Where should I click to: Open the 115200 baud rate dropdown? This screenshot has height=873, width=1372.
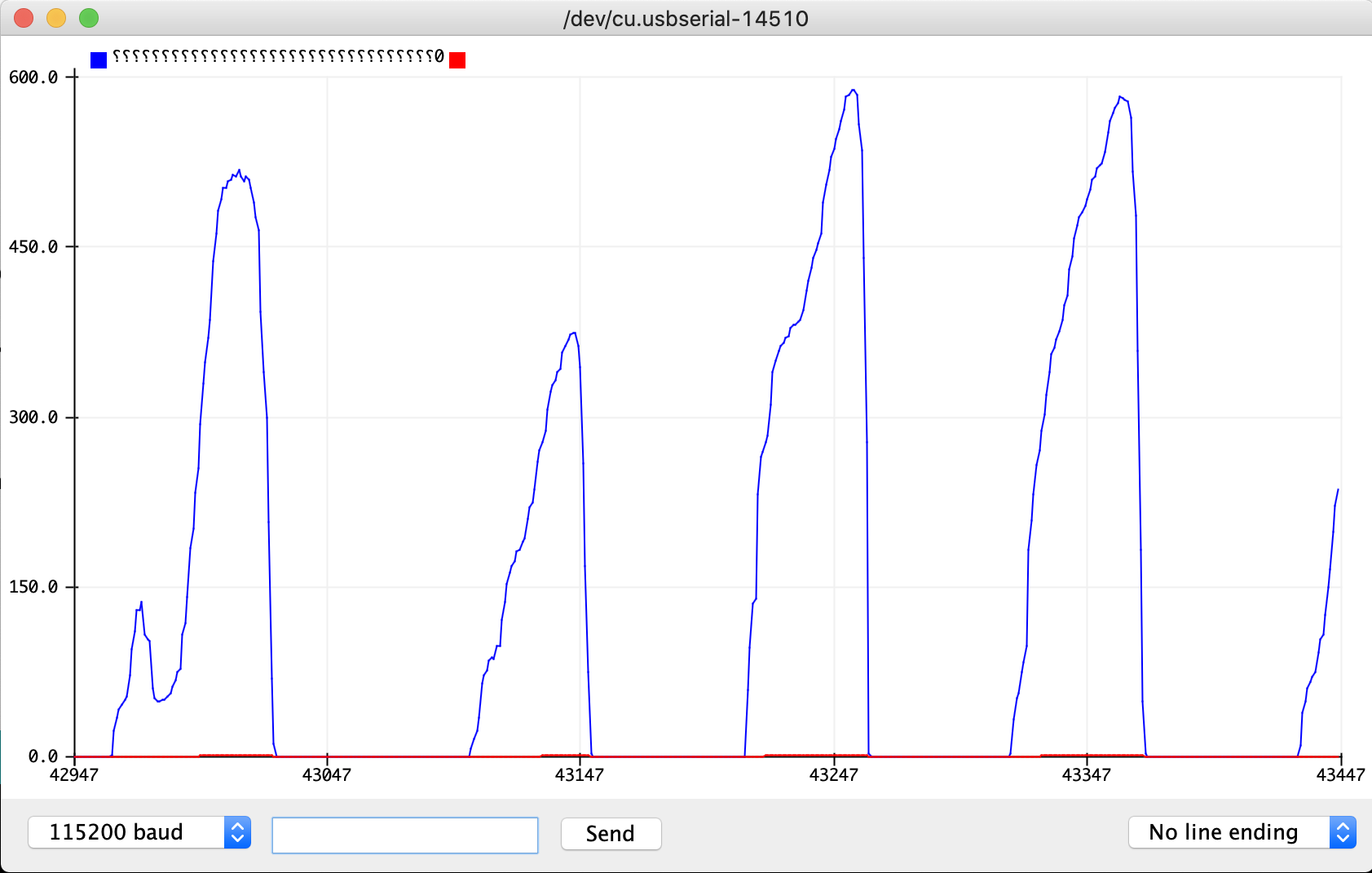point(139,832)
